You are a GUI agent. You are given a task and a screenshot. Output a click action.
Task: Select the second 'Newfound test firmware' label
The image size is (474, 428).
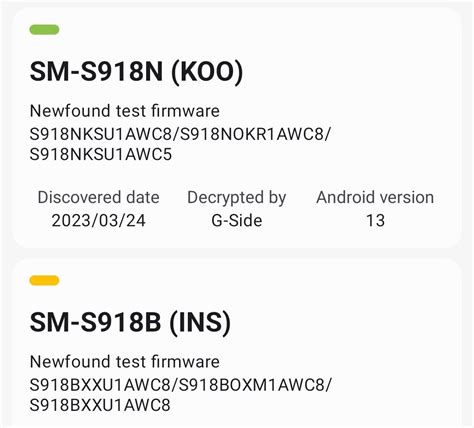tap(125, 362)
